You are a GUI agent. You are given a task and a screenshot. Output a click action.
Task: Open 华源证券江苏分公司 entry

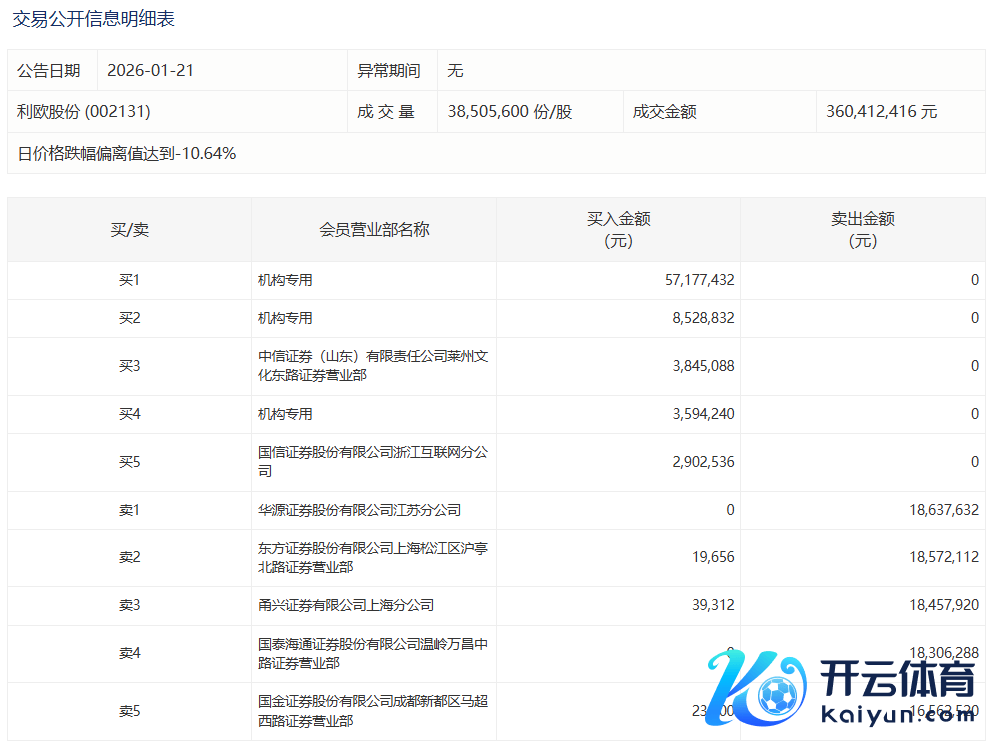(359, 510)
